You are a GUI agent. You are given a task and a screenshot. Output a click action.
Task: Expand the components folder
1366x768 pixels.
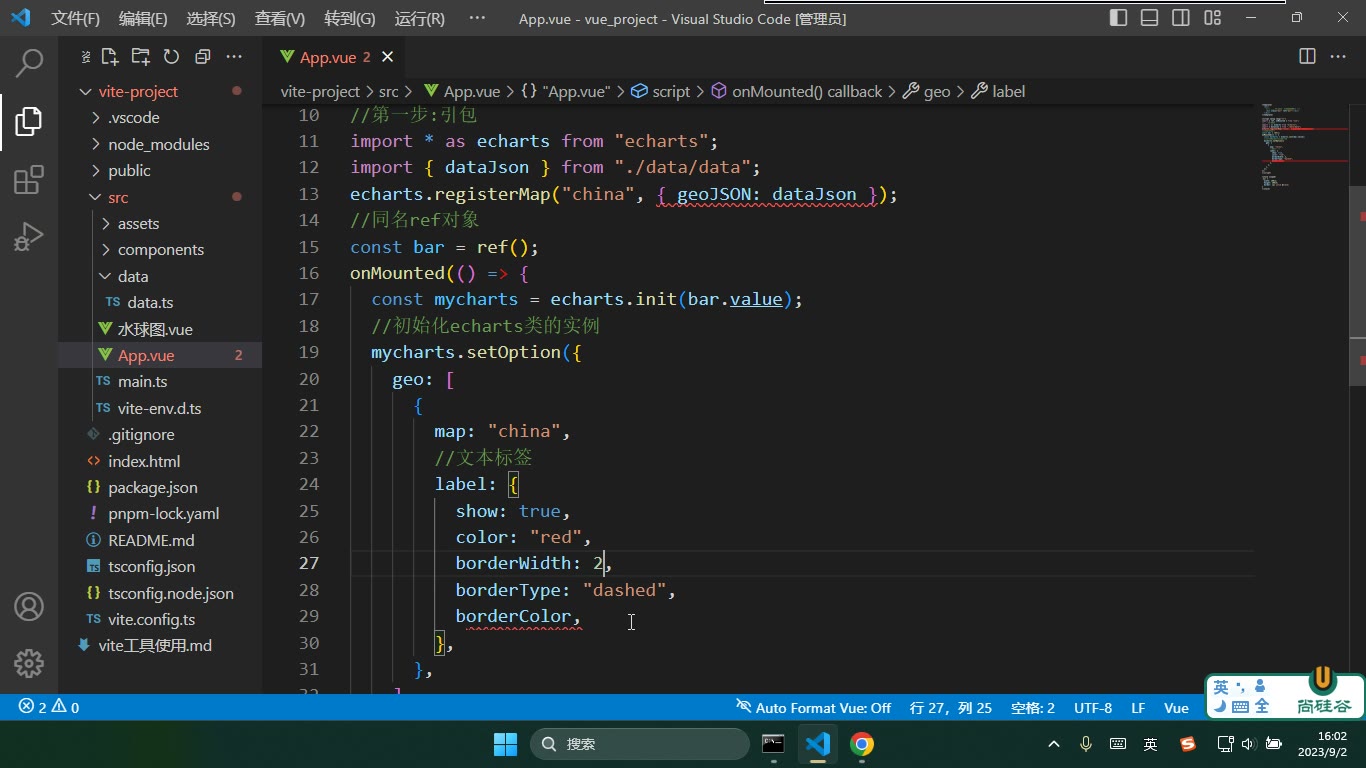tap(160, 249)
